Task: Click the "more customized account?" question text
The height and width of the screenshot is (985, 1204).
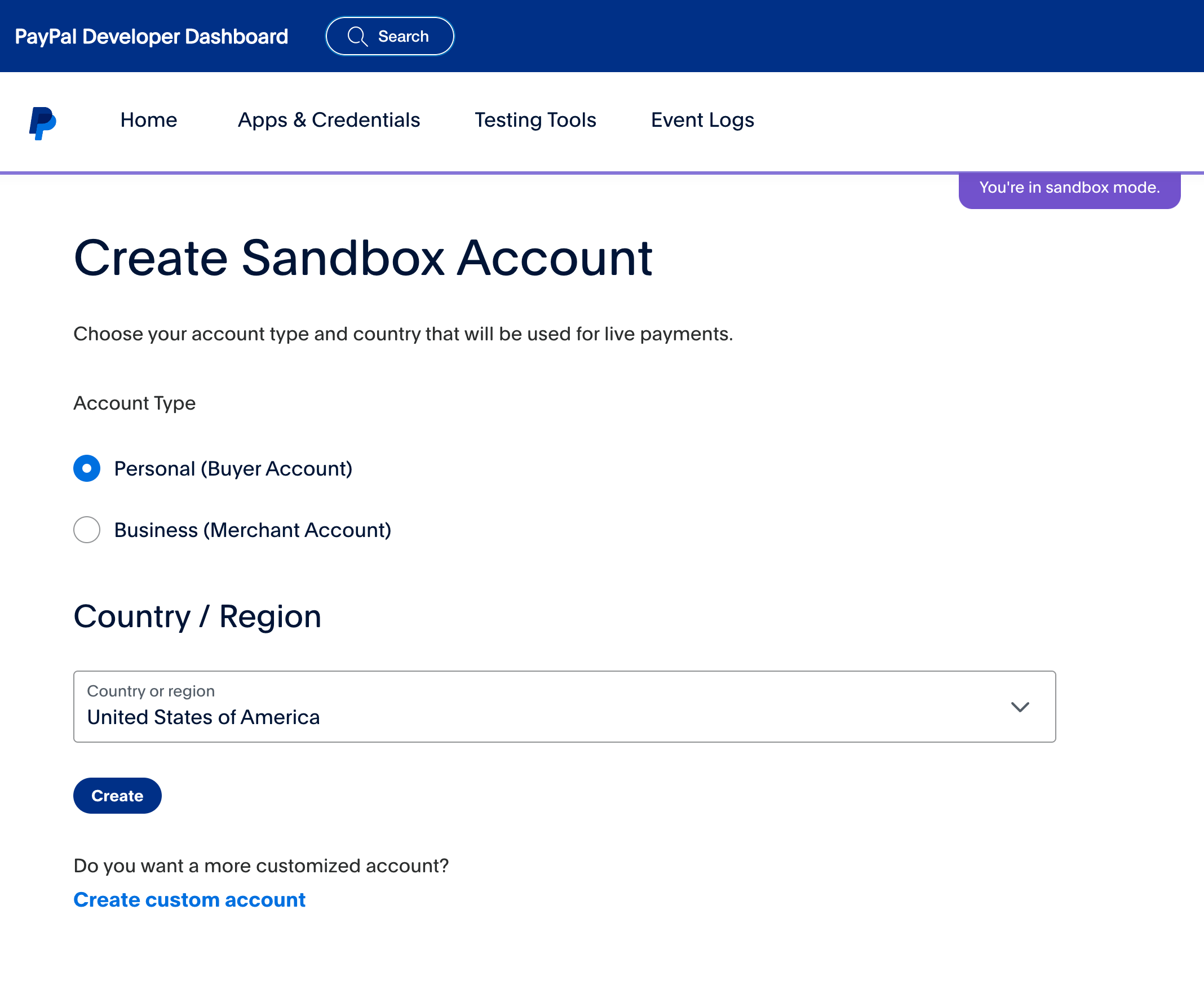Action: 261,866
